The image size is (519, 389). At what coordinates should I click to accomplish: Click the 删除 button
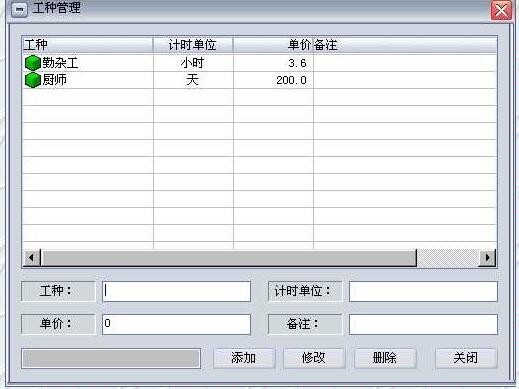[x=385, y=358]
